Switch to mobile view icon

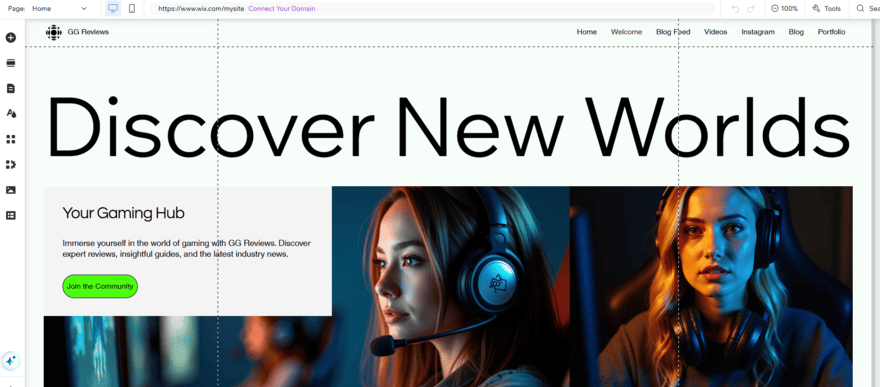[x=132, y=8]
